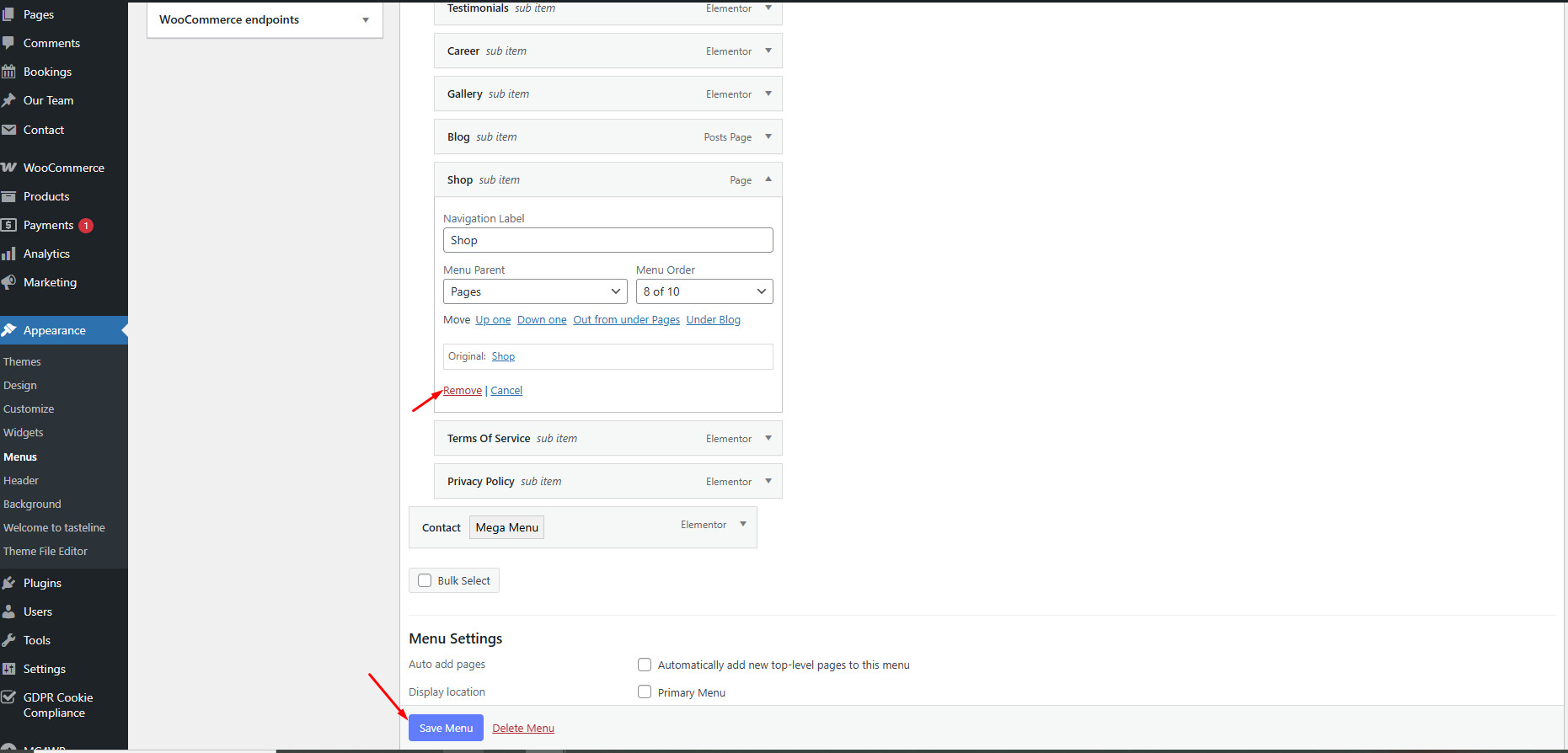Click the Marketing megaphone icon
This screenshot has width=1568, height=753.
(9, 282)
